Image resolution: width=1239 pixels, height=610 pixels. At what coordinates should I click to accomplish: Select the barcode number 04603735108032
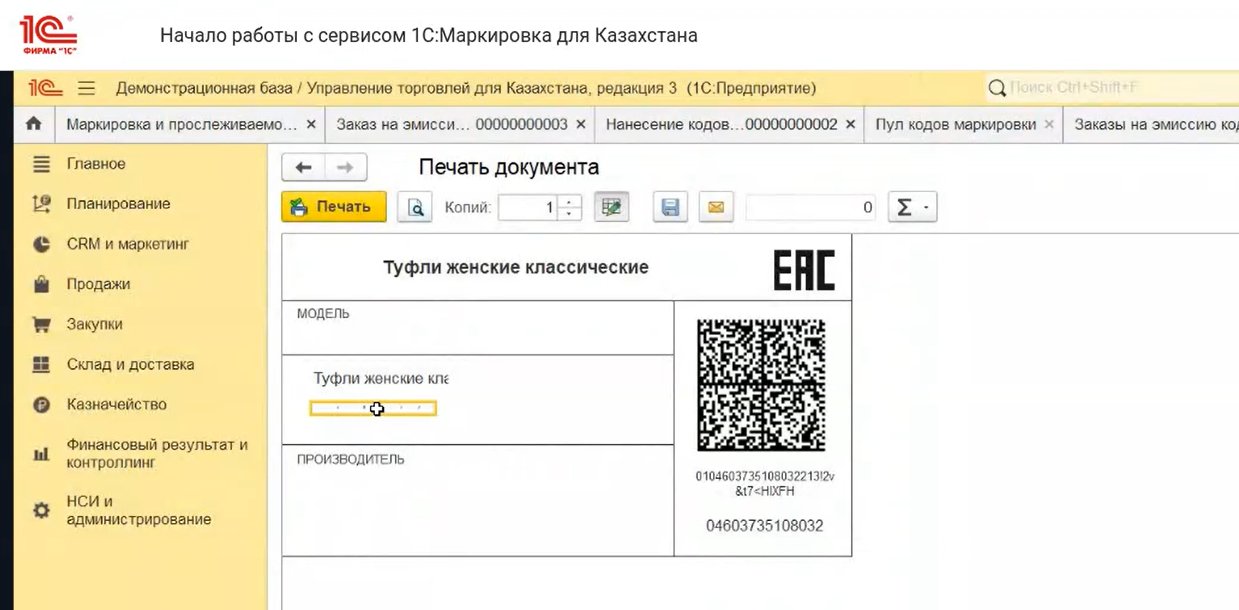765,526
